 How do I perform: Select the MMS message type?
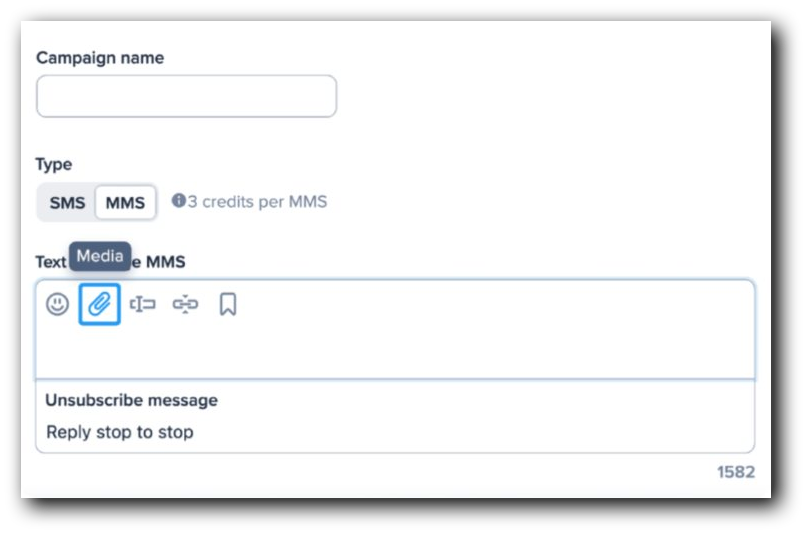pos(125,203)
